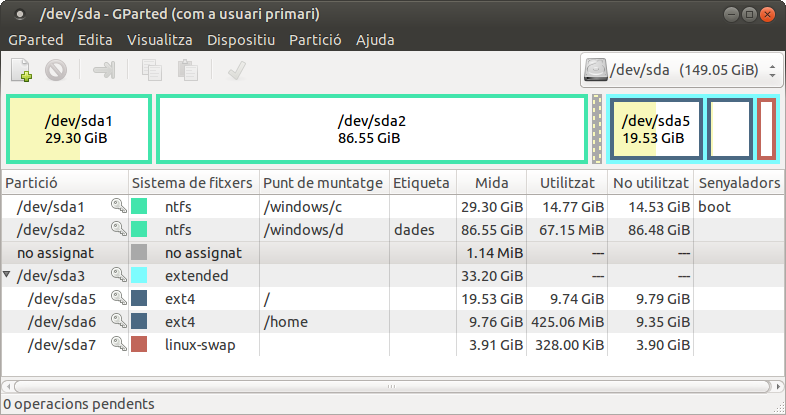Open the Dispositiu menu
This screenshot has height=415, width=786.
click(x=241, y=40)
